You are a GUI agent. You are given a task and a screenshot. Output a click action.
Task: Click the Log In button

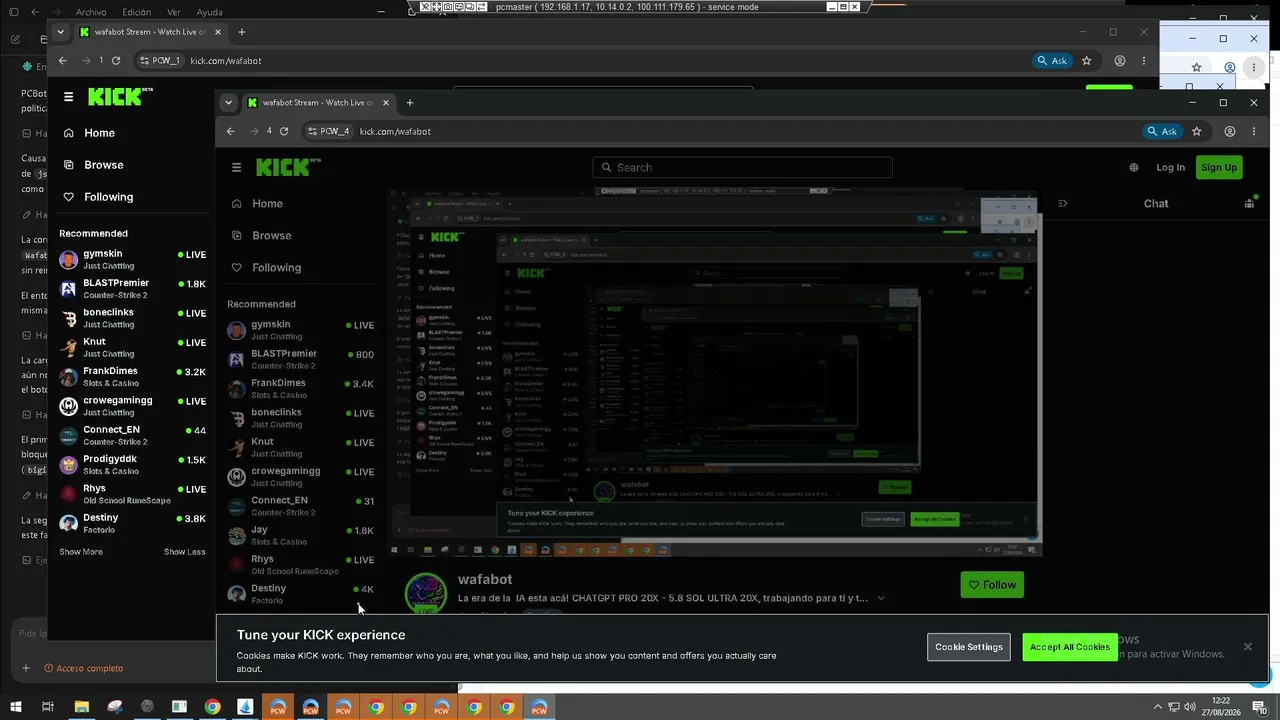point(1170,167)
